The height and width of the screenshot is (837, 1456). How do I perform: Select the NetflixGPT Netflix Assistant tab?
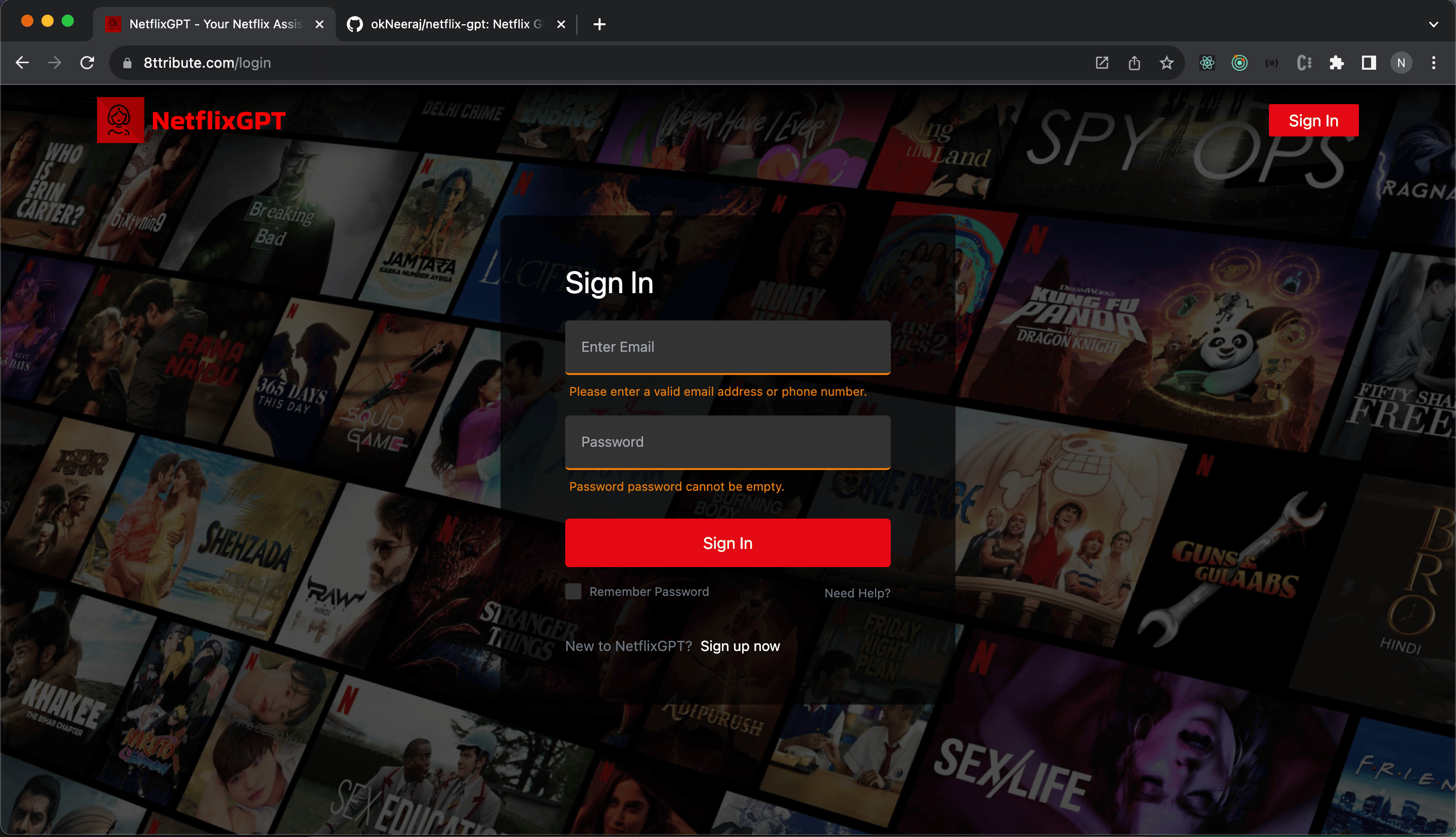(x=213, y=24)
